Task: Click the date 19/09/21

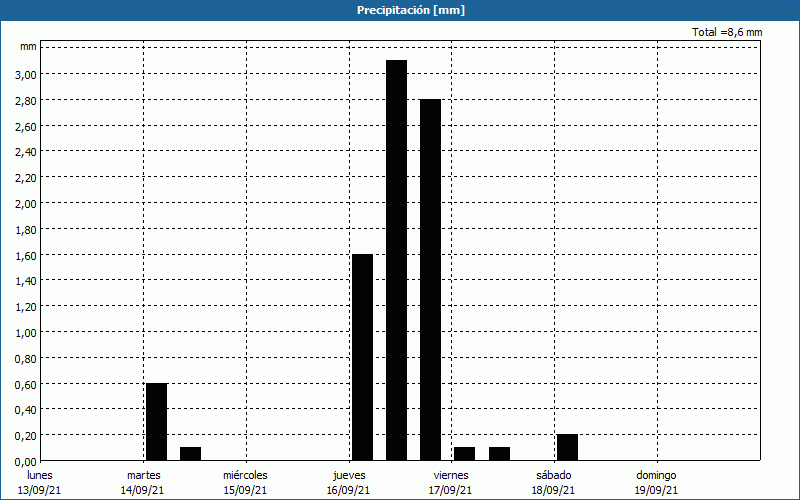Action: [656, 490]
